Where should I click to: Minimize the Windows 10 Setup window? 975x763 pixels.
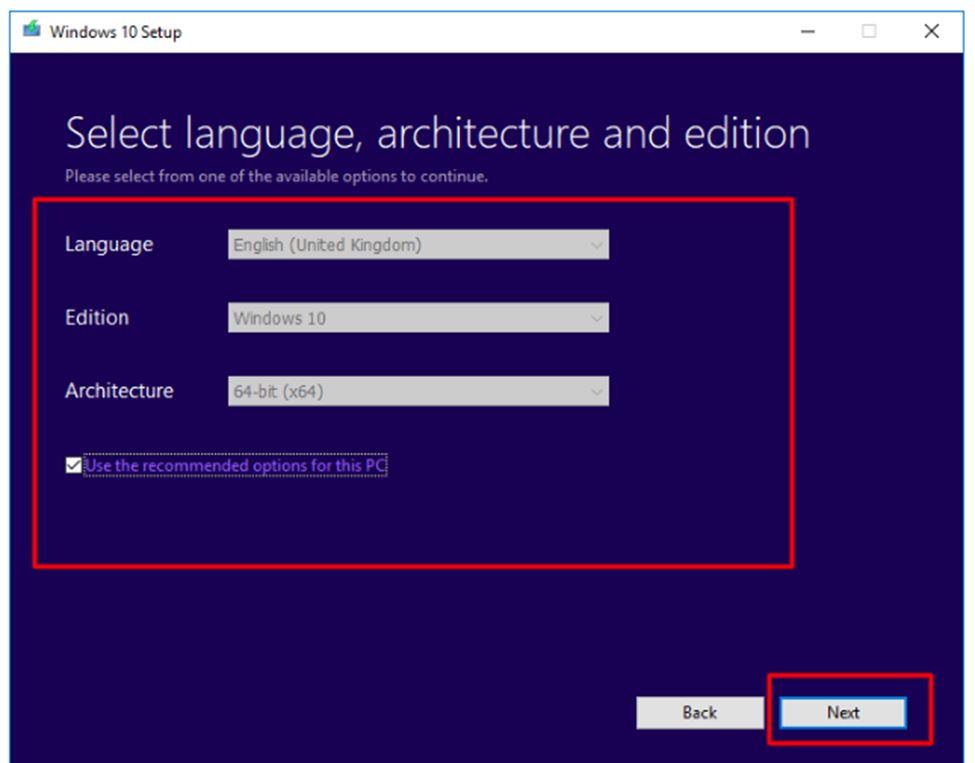(x=806, y=31)
